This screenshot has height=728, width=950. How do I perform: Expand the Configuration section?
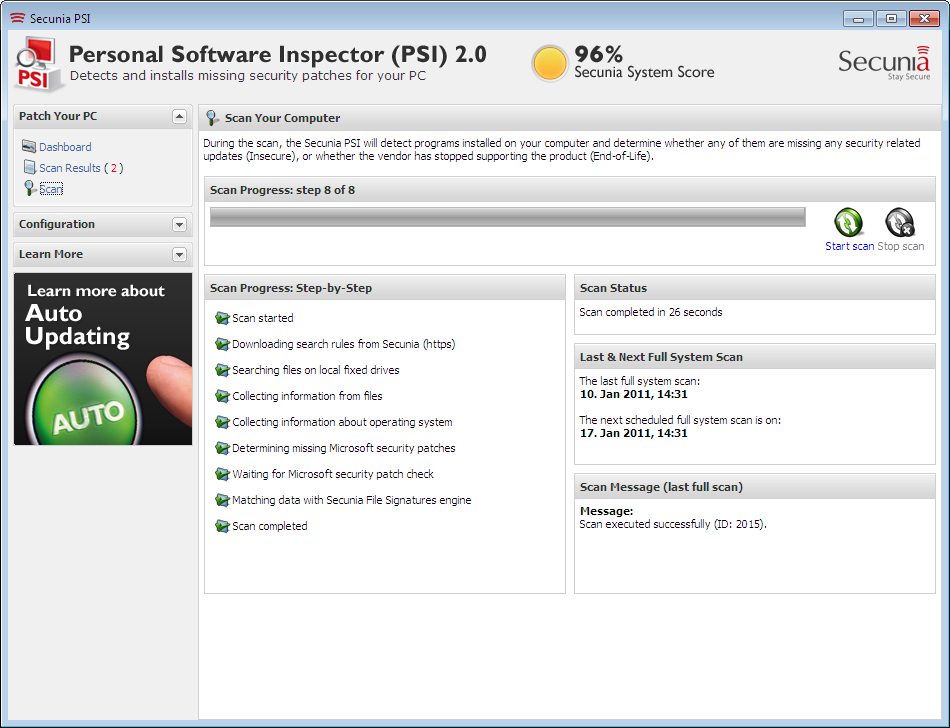pyautogui.click(x=179, y=225)
